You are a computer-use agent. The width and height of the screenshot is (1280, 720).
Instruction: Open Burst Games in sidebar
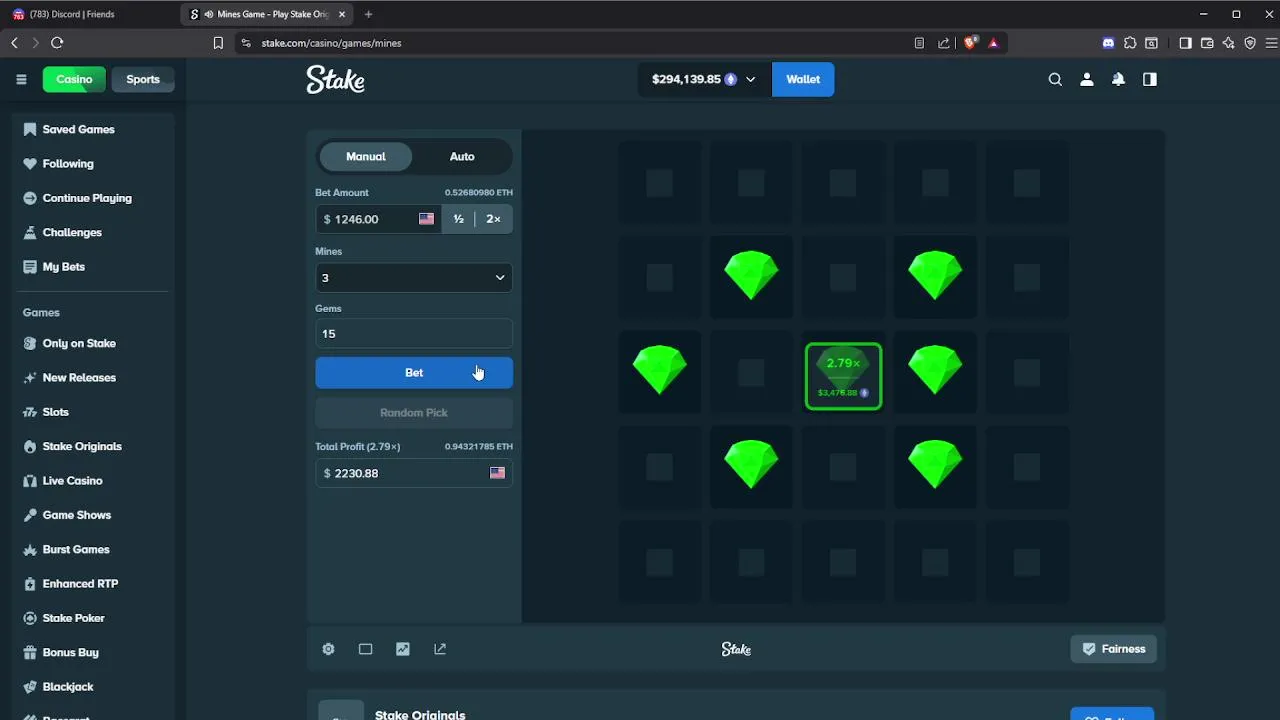[76, 550]
